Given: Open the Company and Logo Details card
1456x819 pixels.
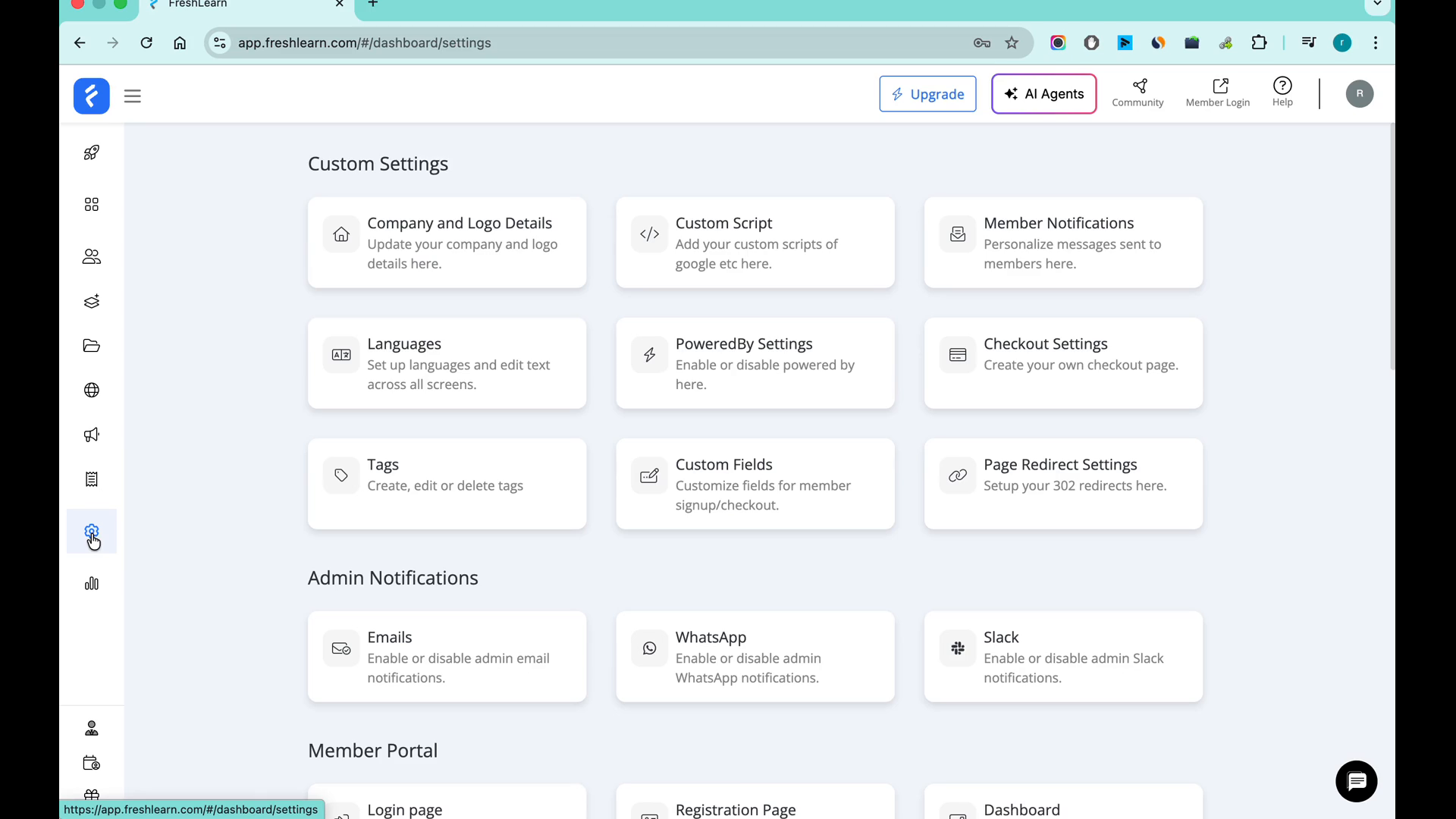Looking at the screenshot, I should (x=447, y=243).
